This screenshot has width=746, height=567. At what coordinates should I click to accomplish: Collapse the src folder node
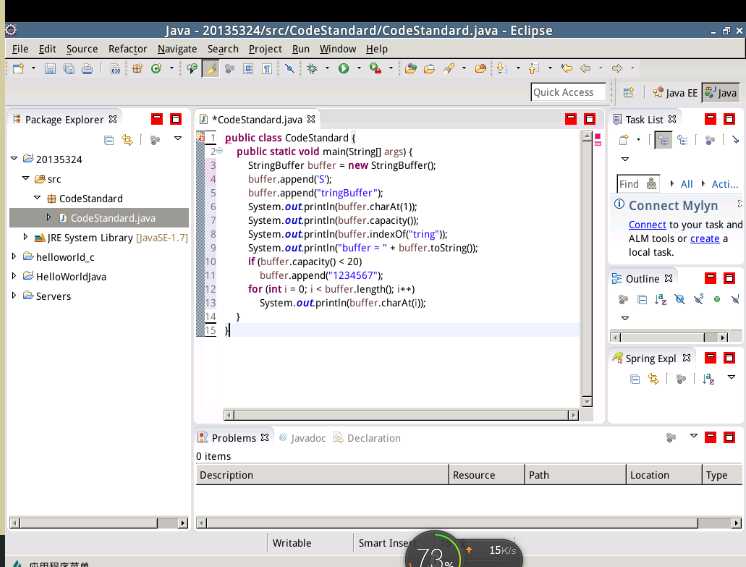coord(26,178)
